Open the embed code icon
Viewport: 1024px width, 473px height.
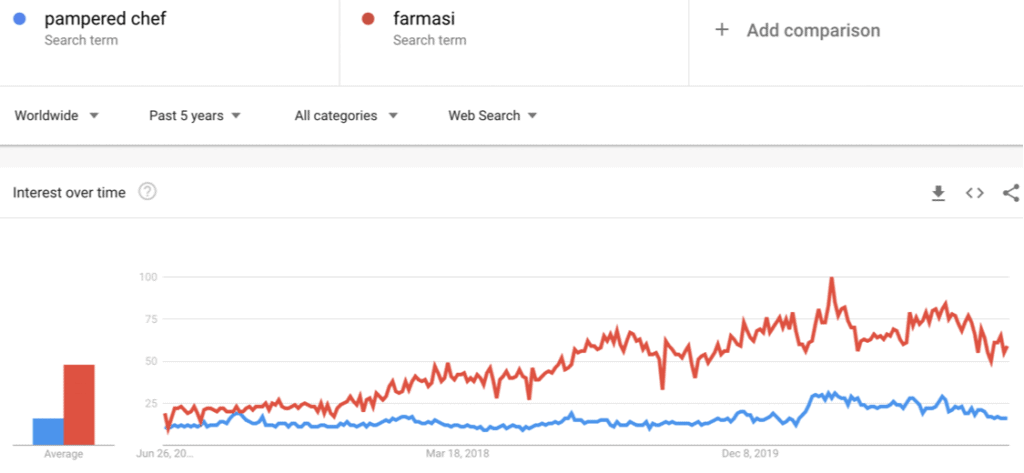[x=975, y=193]
